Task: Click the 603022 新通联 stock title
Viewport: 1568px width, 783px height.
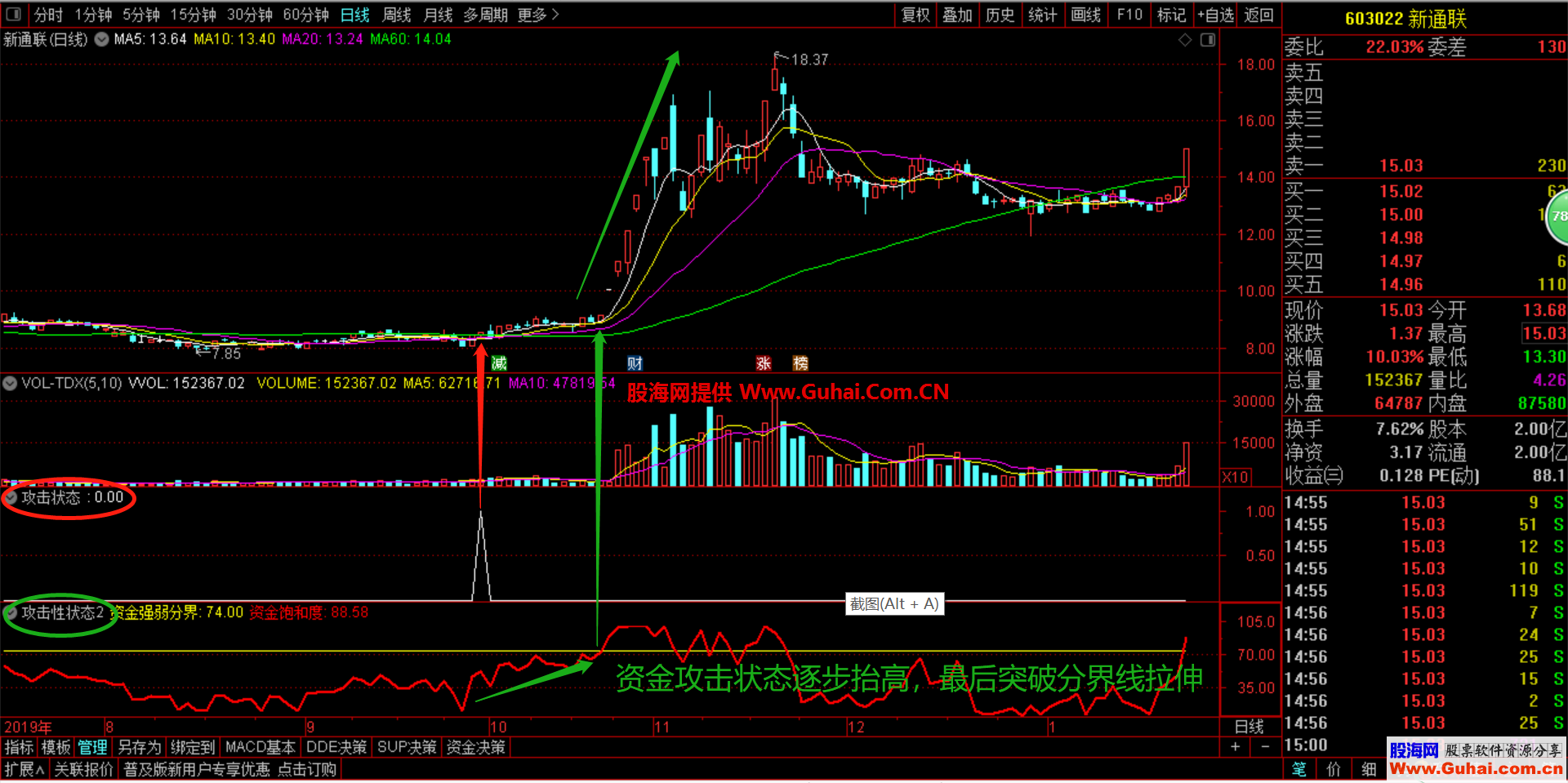Action: pyautogui.click(x=1405, y=19)
